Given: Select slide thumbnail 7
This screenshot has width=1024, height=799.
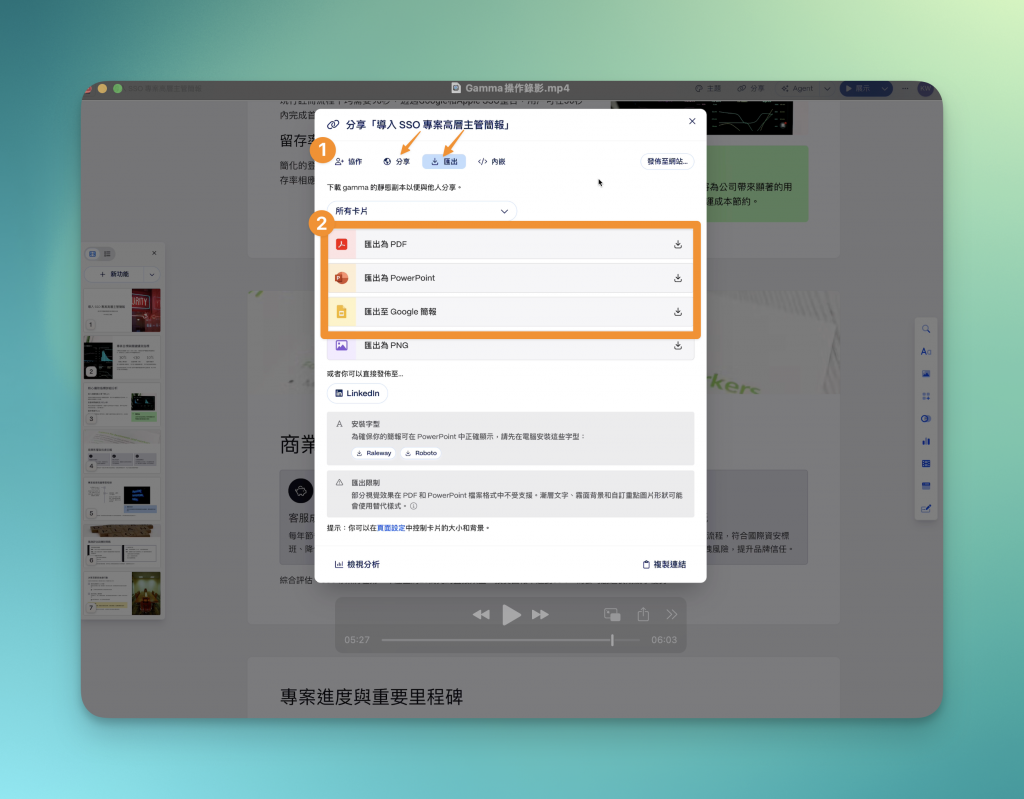Looking at the screenshot, I should click(122, 593).
